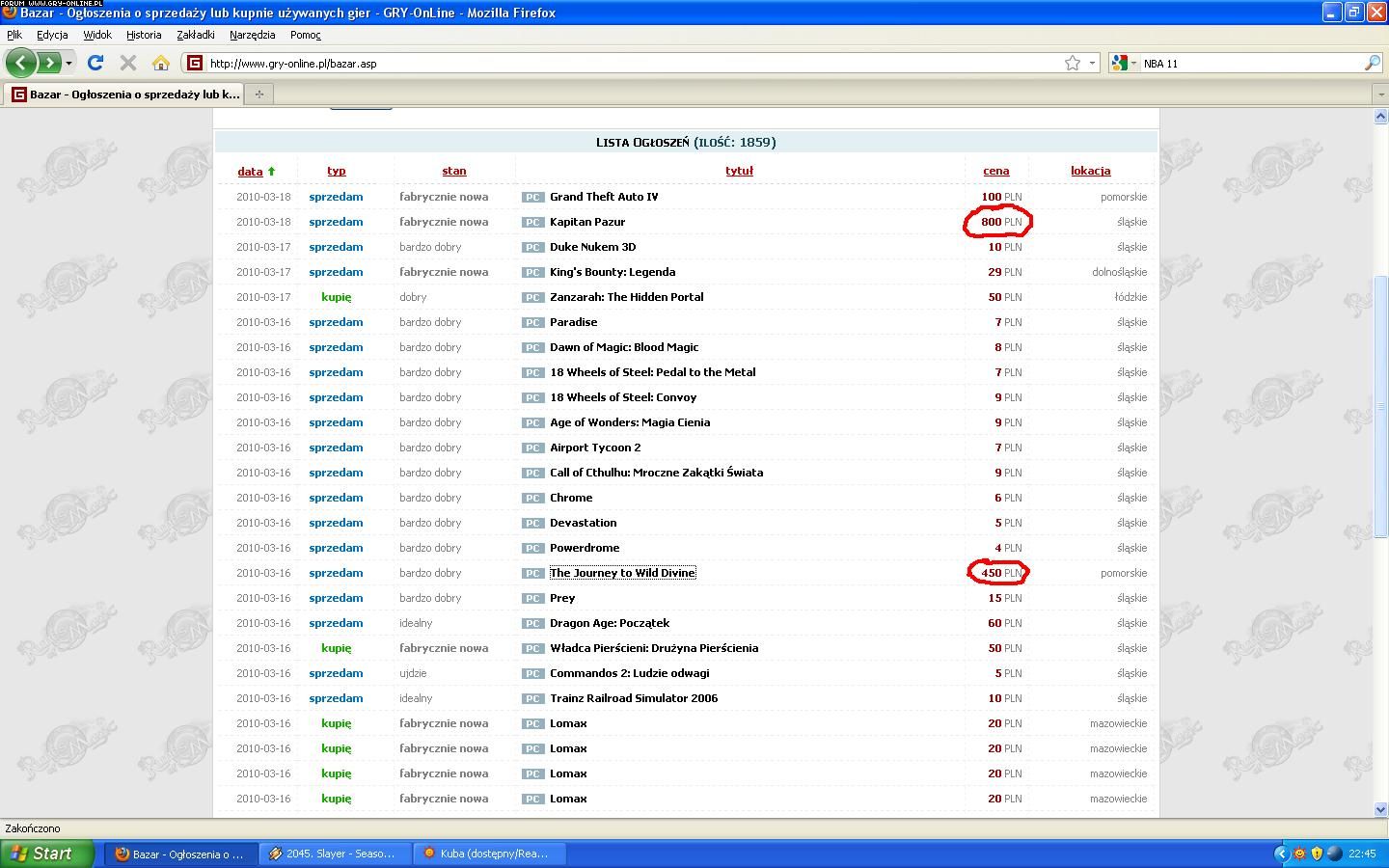Click the PC badge beside Powerdrome
1389x868 pixels.
click(x=532, y=549)
